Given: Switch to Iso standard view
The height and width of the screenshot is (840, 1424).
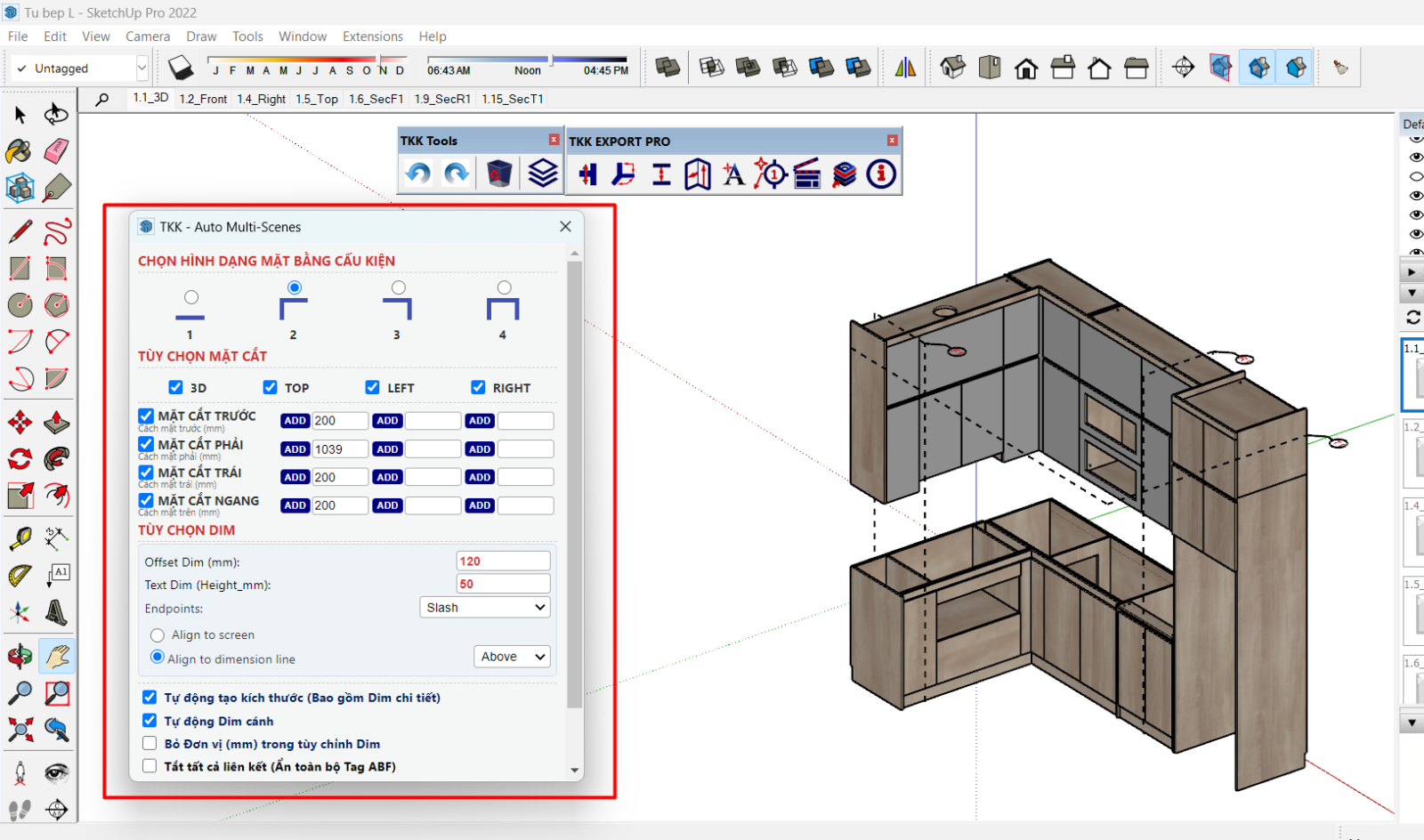Looking at the screenshot, I should point(952,68).
